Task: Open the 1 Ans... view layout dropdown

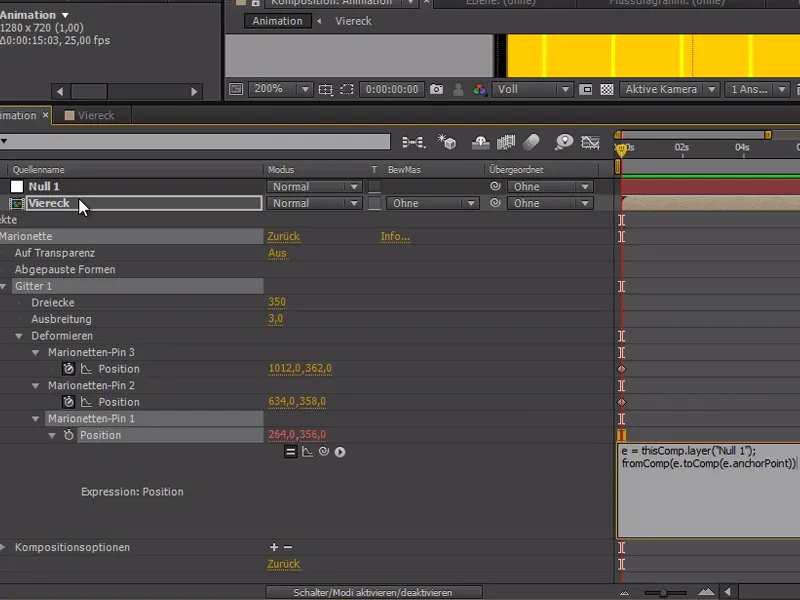Action: point(758,89)
